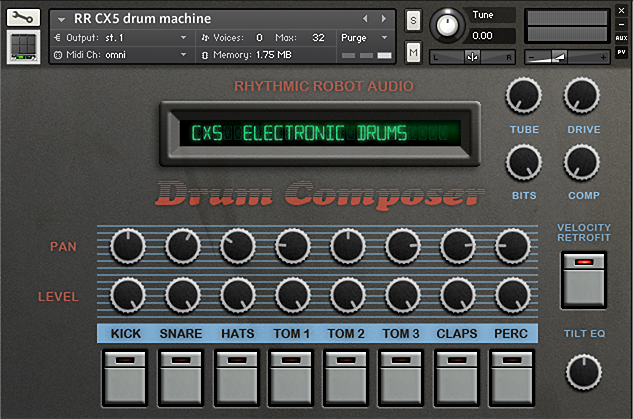Click the KICK level knob
This screenshot has height=419, width=633.
(x=128, y=295)
